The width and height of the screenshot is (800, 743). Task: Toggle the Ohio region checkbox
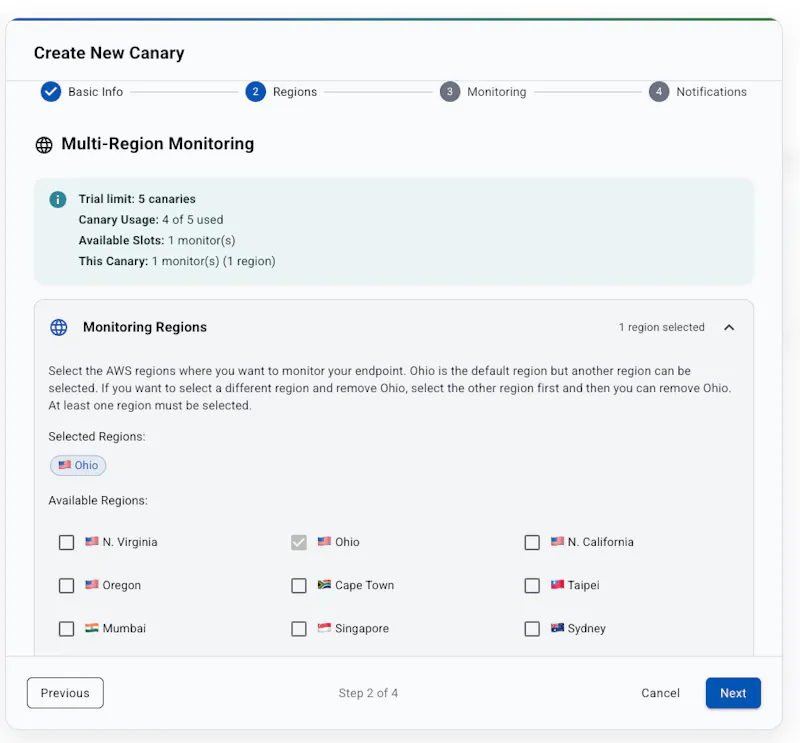(299, 542)
